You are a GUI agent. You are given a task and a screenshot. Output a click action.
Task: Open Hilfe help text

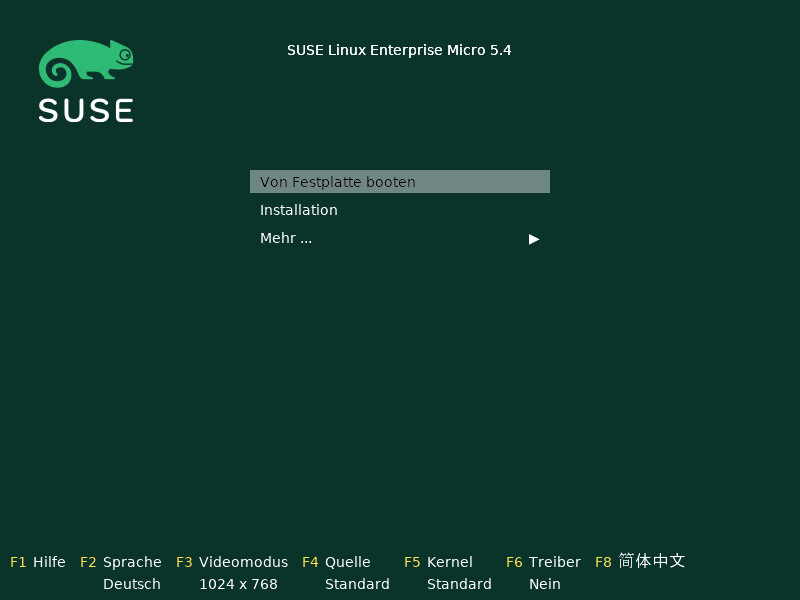tap(49, 562)
